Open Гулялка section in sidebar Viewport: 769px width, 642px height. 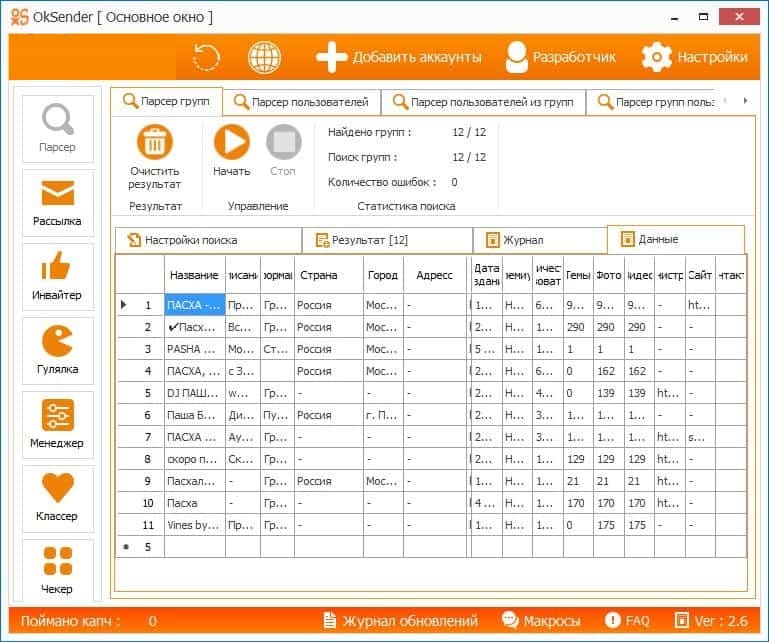pos(58,351)
